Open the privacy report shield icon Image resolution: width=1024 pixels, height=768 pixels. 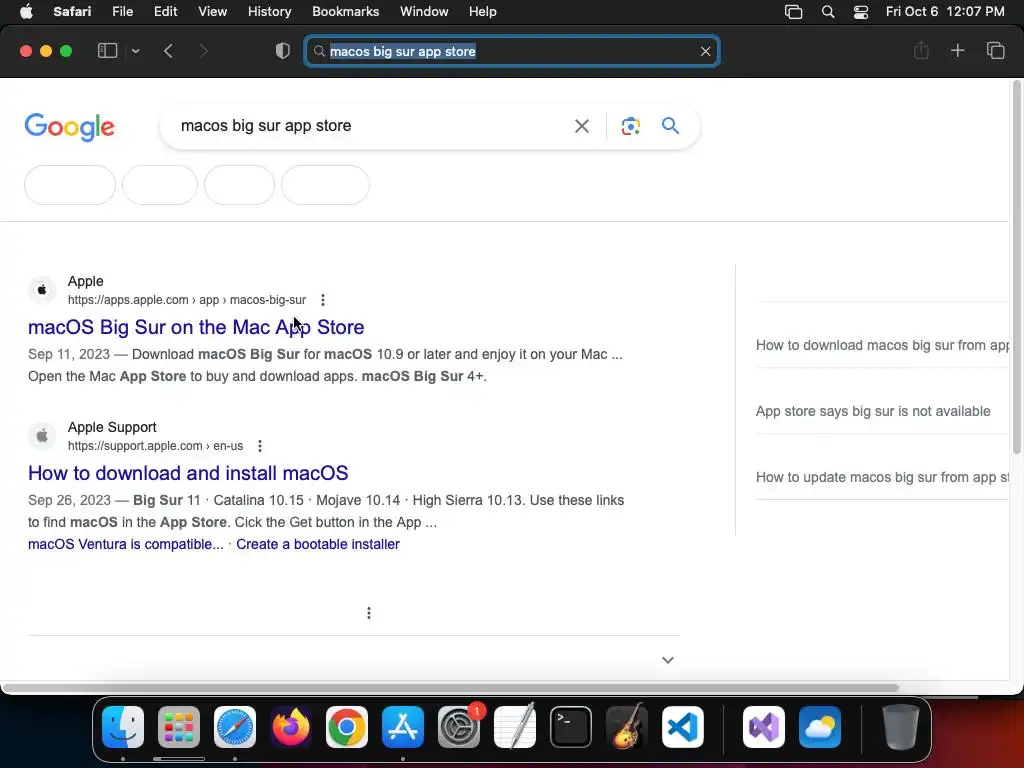point(283,51)
